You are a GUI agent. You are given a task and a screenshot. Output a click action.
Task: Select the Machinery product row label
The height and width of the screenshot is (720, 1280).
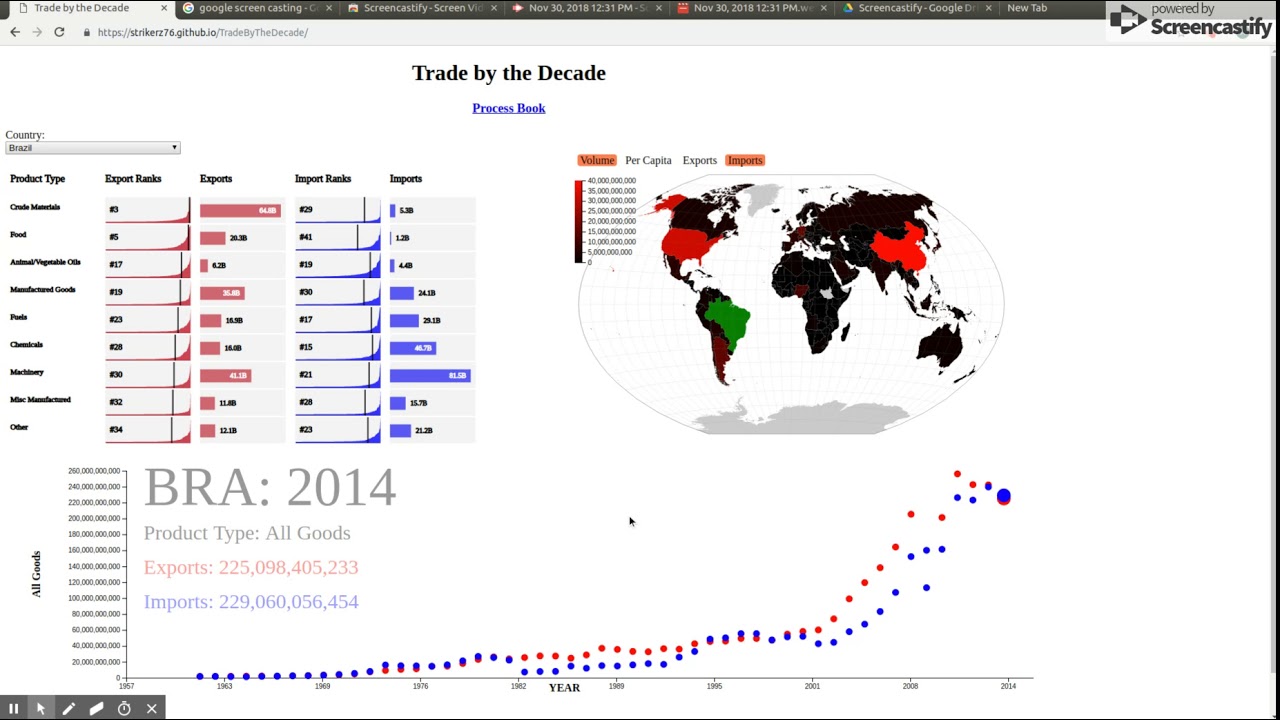(27, 372)
